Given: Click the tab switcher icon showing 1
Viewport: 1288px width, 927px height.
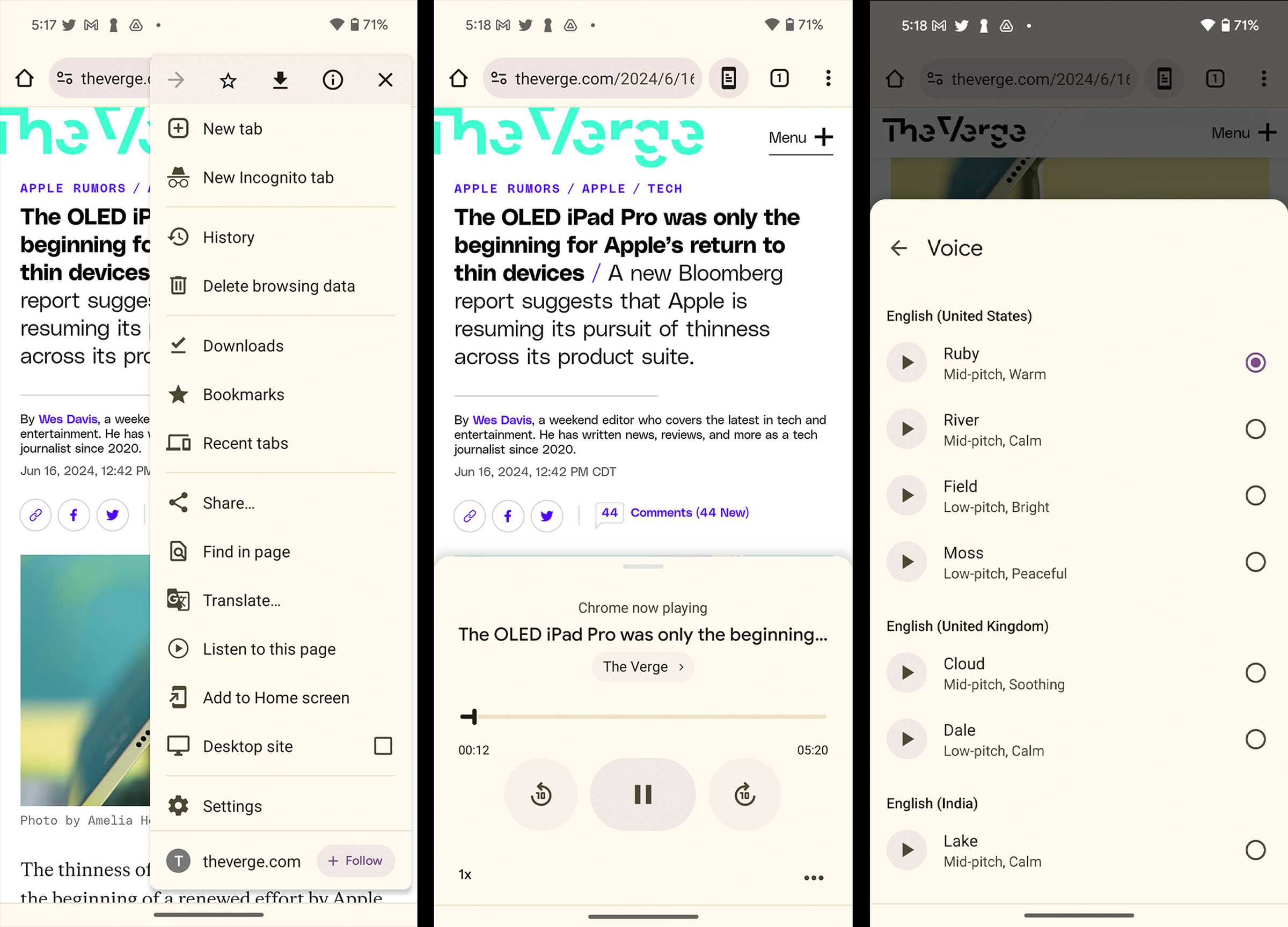Looking at the screenshot, I should pos(779,78).
